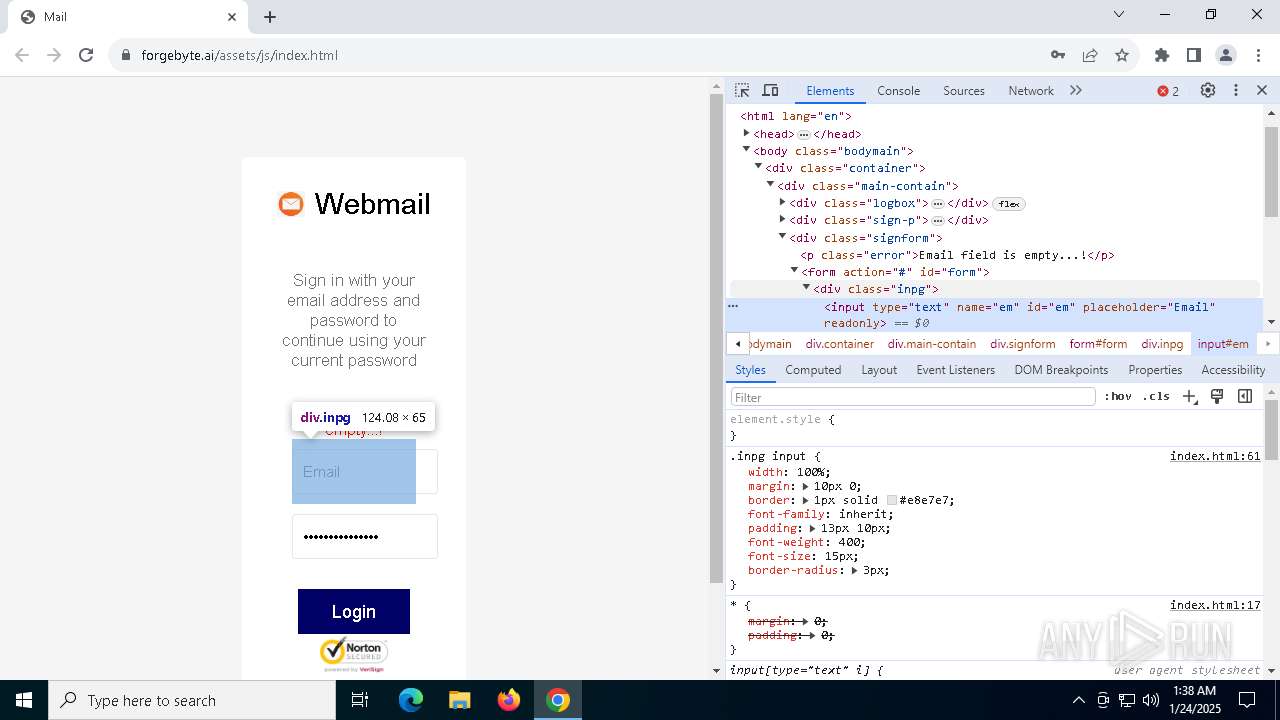Expand the border-radius shorthand triangle

coord(855,570)
